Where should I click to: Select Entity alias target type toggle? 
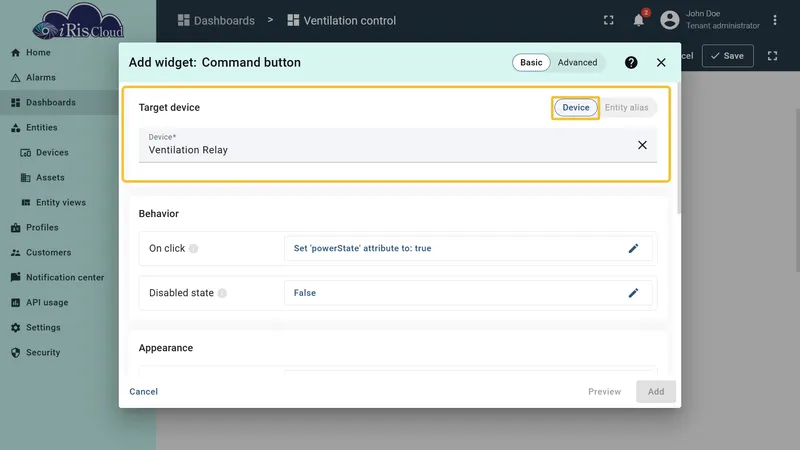point(627,108)
